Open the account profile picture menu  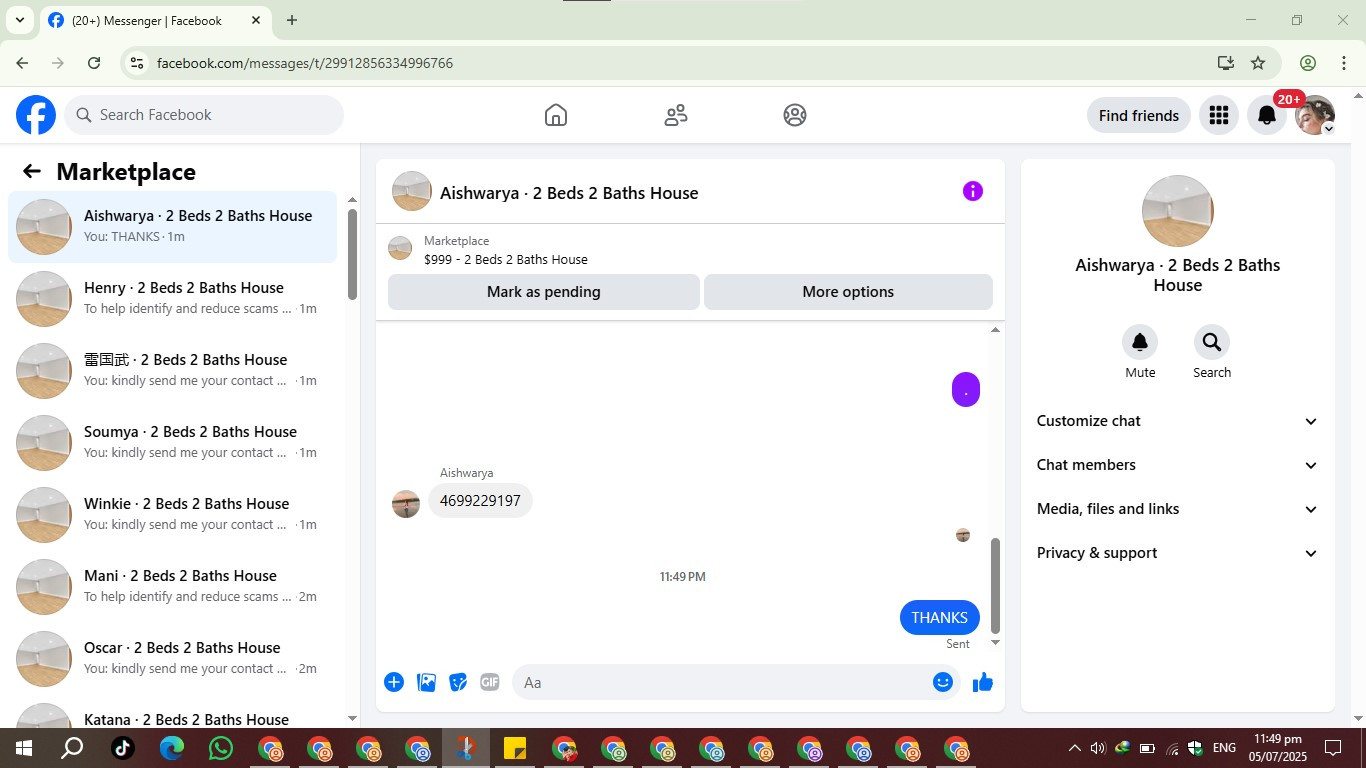tap(1315, 115)
